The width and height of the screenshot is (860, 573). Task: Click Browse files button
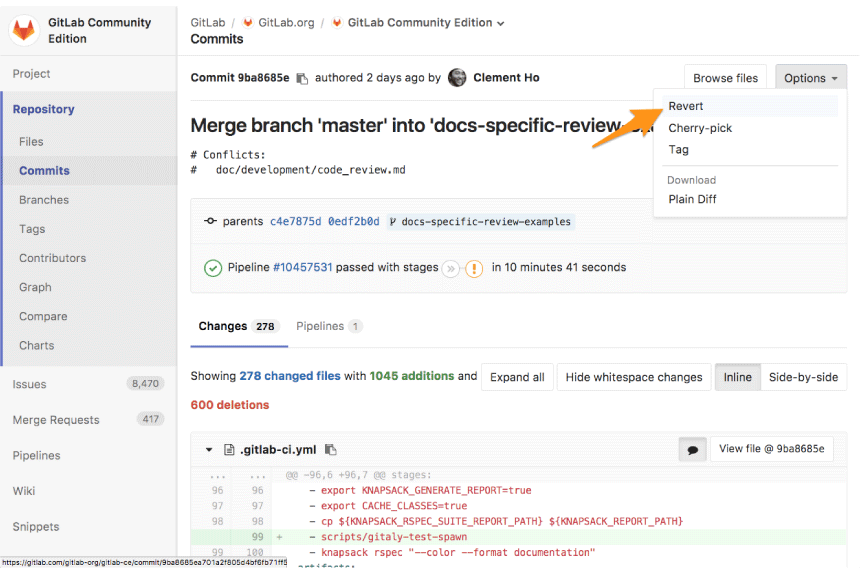click(725, 78)
